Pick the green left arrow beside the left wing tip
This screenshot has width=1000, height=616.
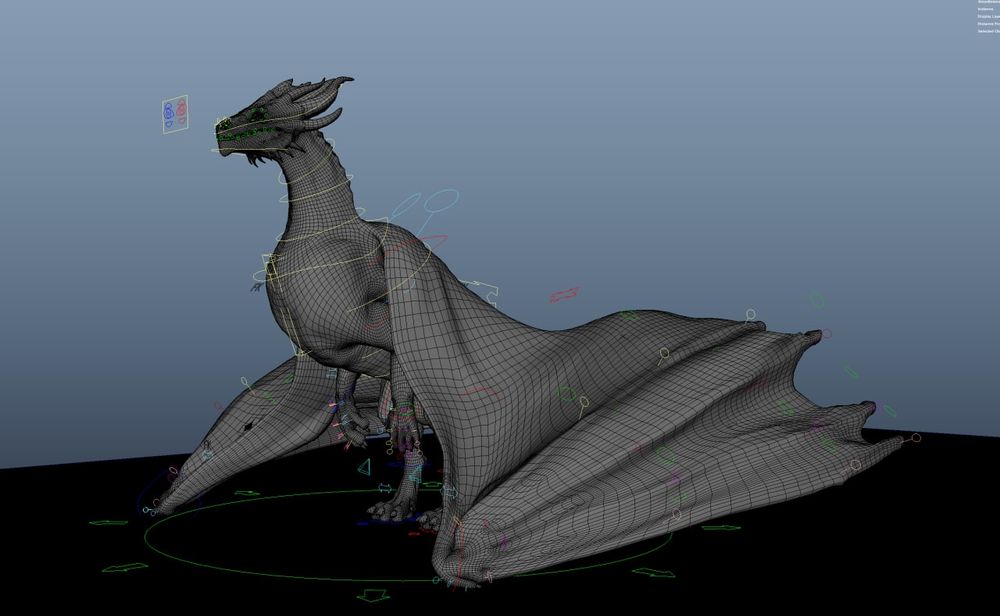point(108,522)
